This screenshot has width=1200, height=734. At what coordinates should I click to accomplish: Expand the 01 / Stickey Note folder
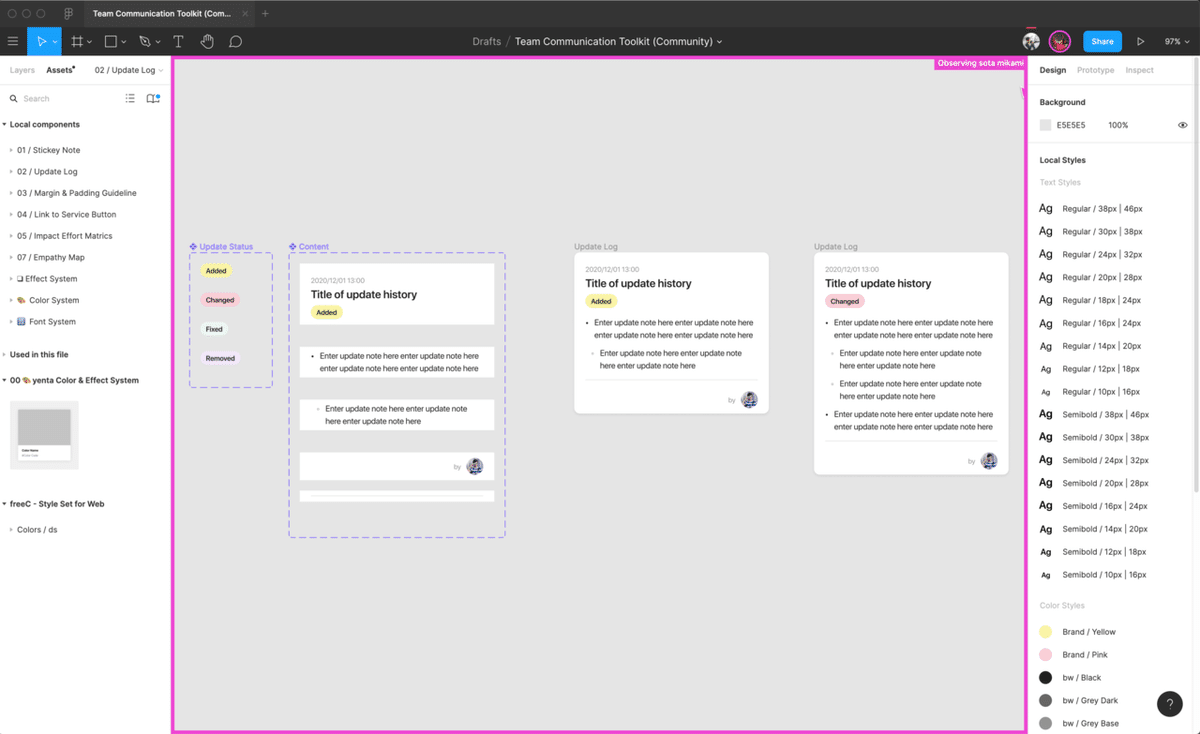coord(11,150)
